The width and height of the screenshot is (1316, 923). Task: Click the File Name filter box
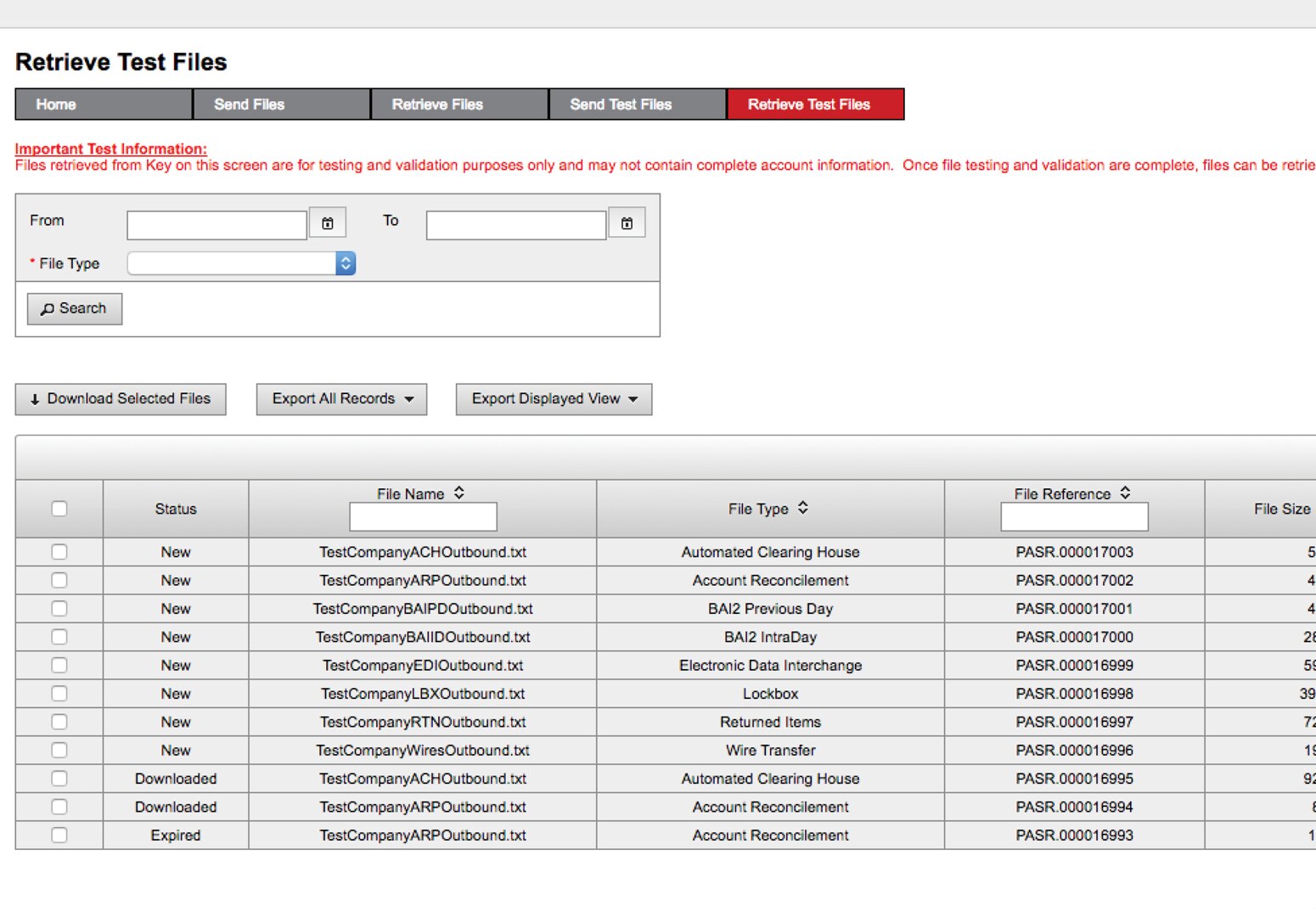click(422, 516)
